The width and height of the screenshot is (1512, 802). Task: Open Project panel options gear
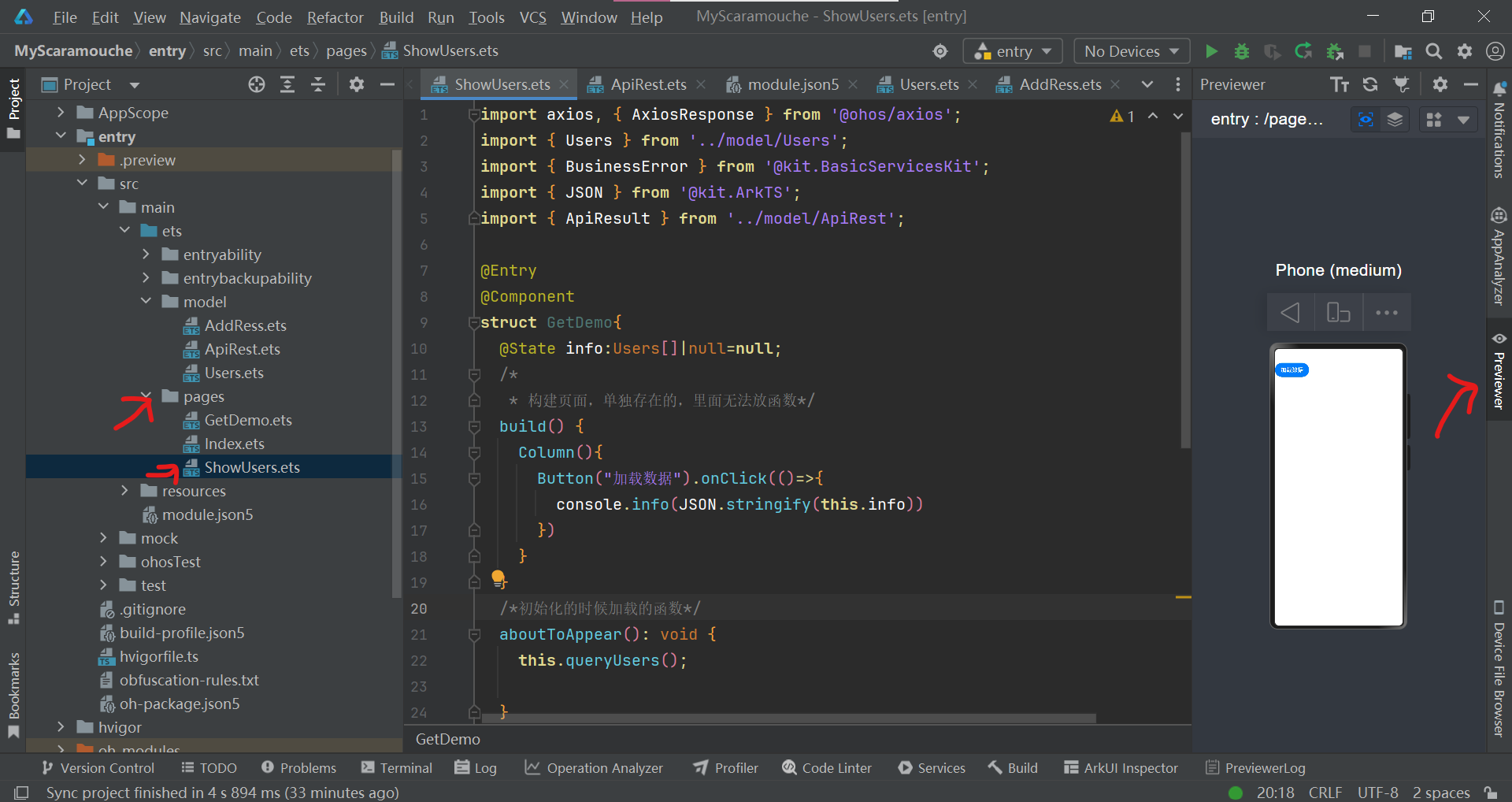pyautogui.click(x=357, y=84)
